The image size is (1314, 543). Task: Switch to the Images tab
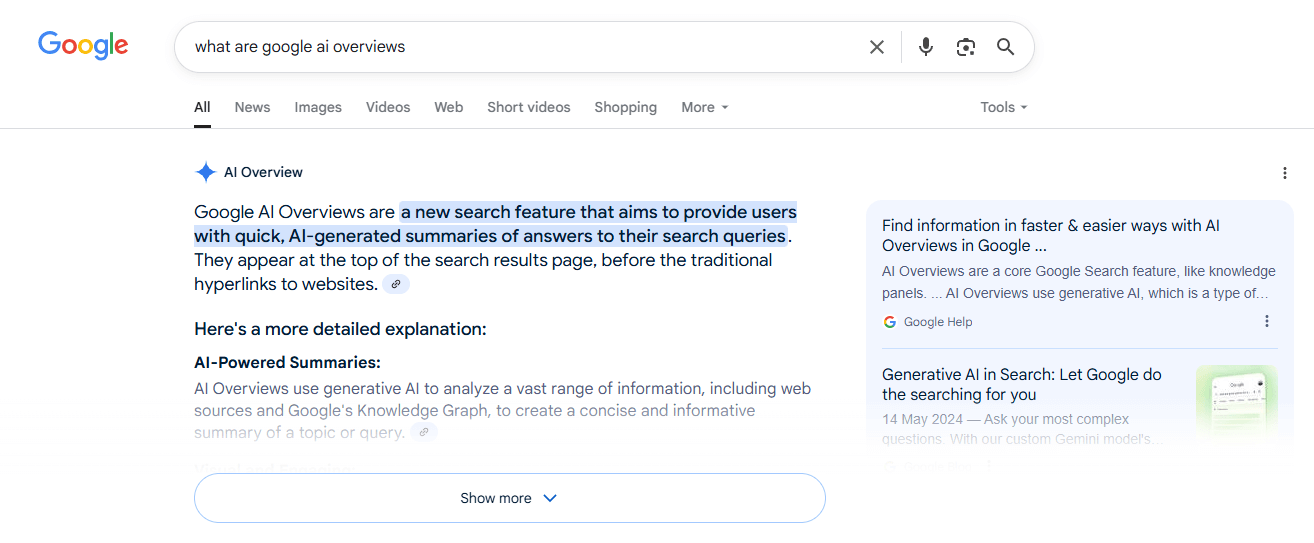coord(318,107)
